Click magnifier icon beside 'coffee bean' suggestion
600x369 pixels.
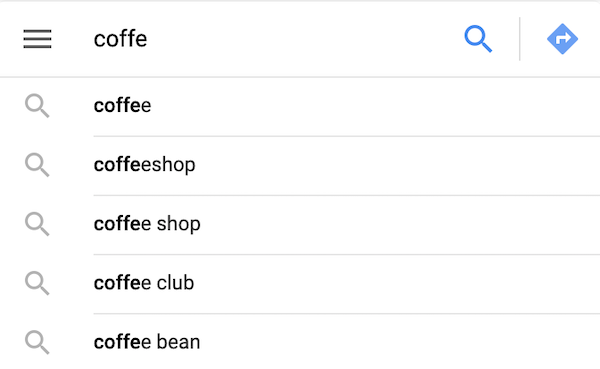click(x=37, y=342)
